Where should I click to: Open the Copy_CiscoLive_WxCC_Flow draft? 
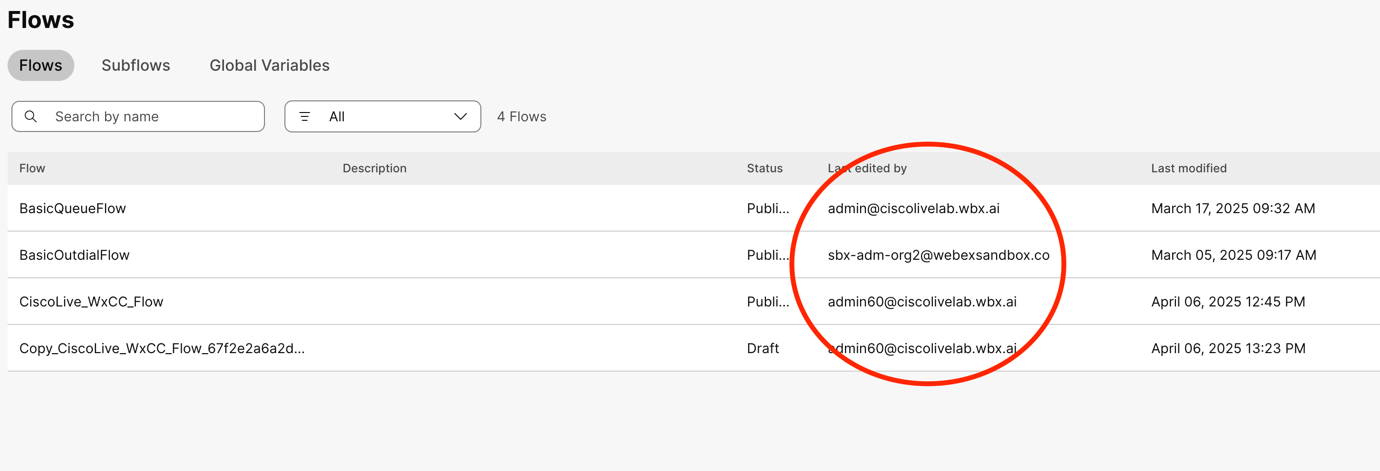pyautogui.click(x=162, y=348)
